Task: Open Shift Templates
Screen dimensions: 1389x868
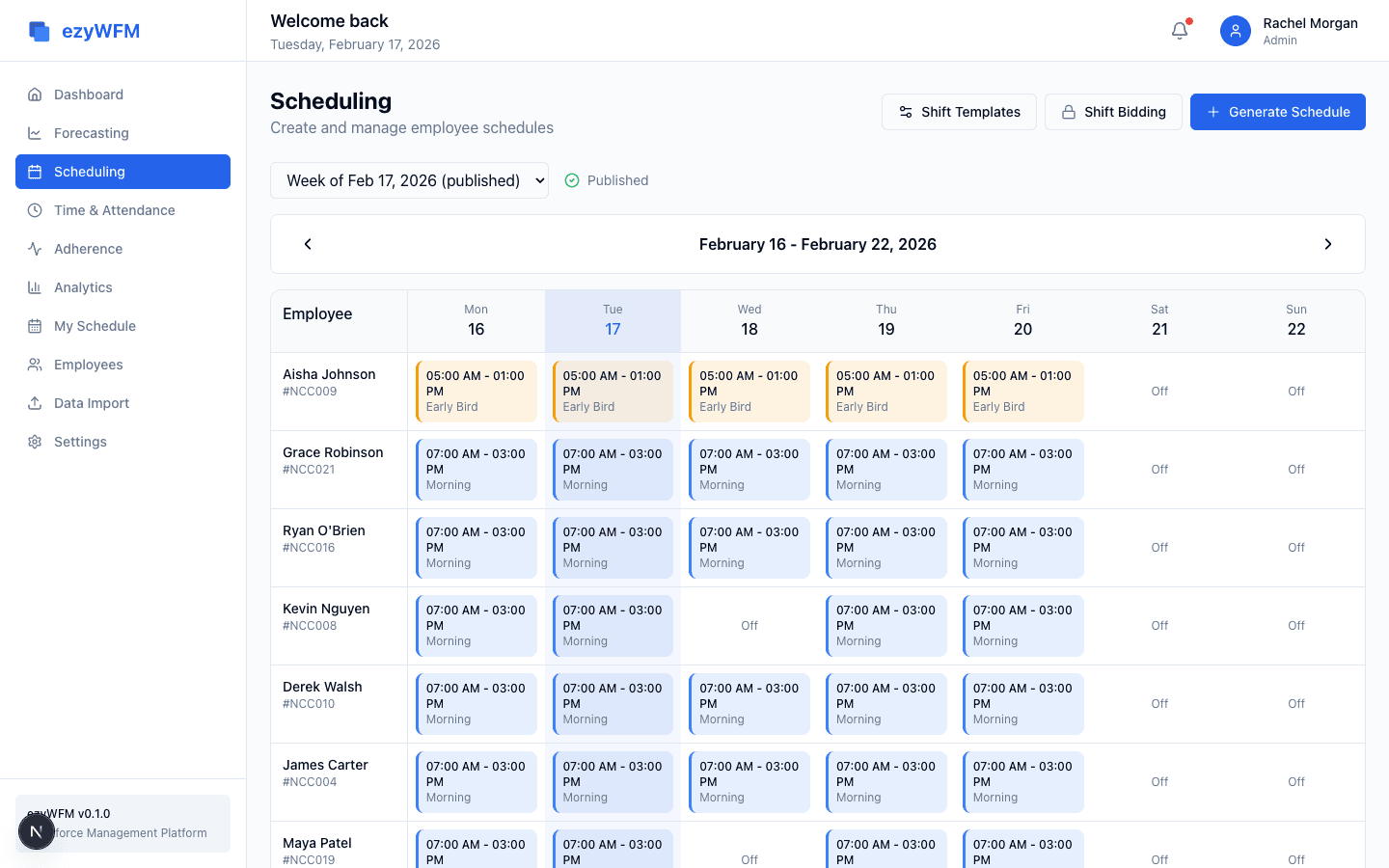Action: 959,112
